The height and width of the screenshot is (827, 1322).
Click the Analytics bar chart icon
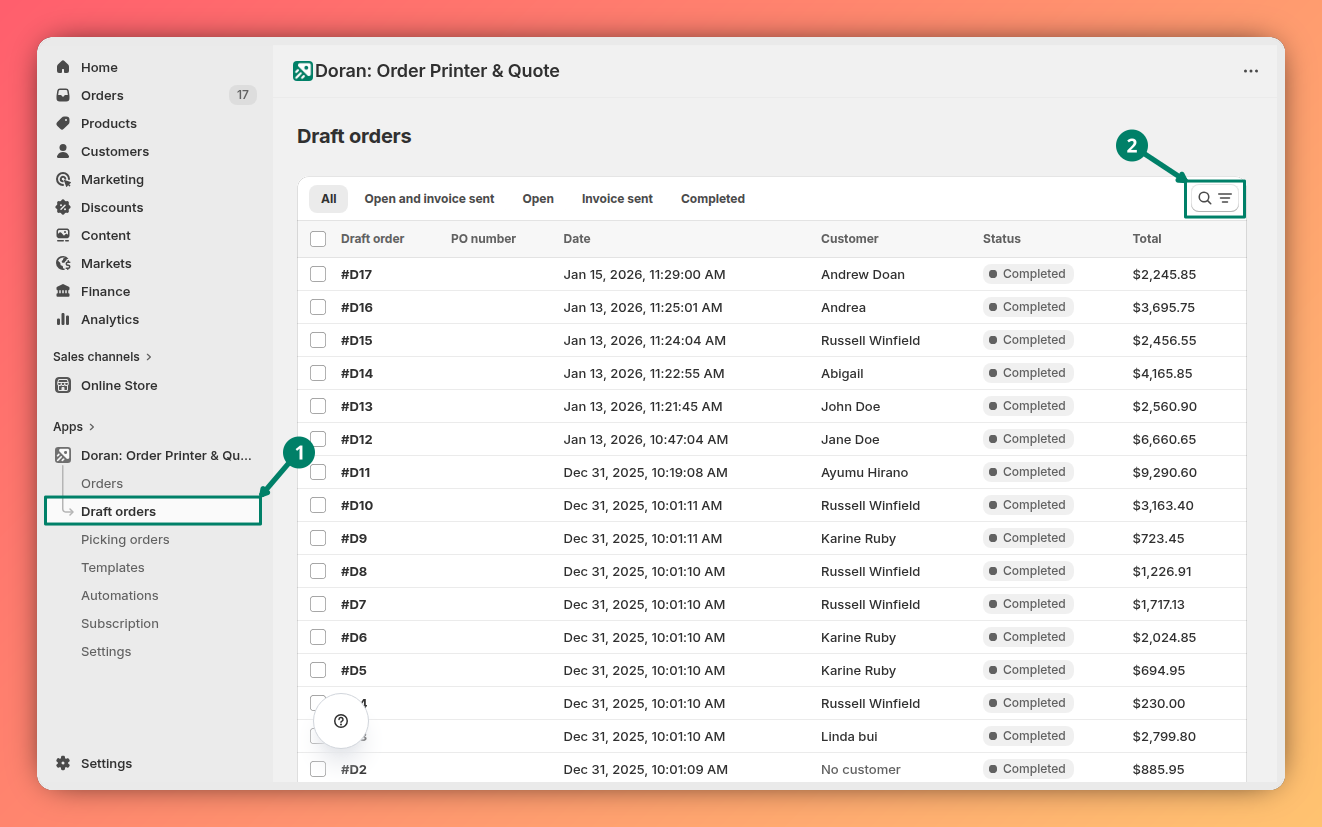(x=63, y=319)
